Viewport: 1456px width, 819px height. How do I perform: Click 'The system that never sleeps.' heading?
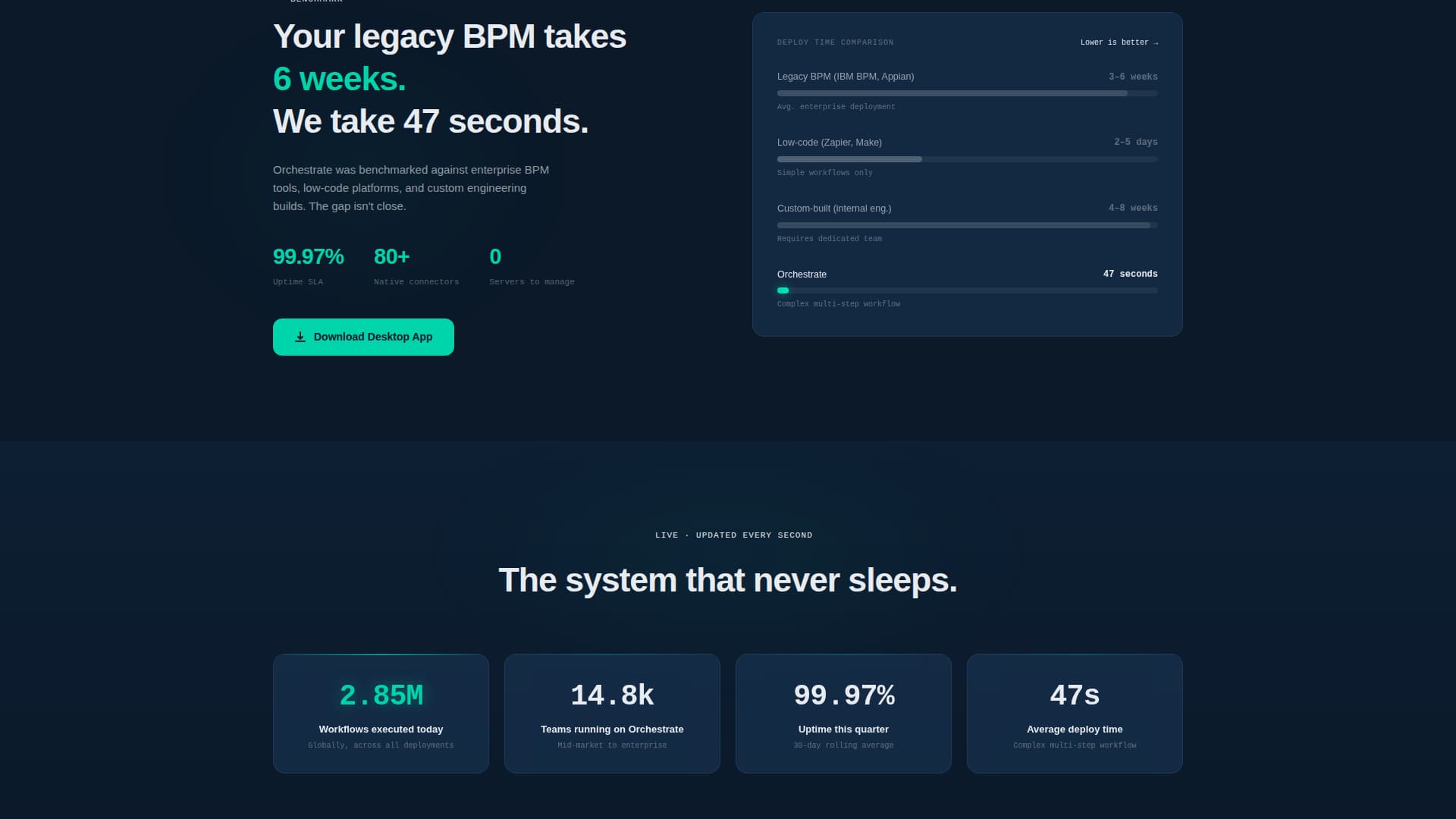point(728,581)
